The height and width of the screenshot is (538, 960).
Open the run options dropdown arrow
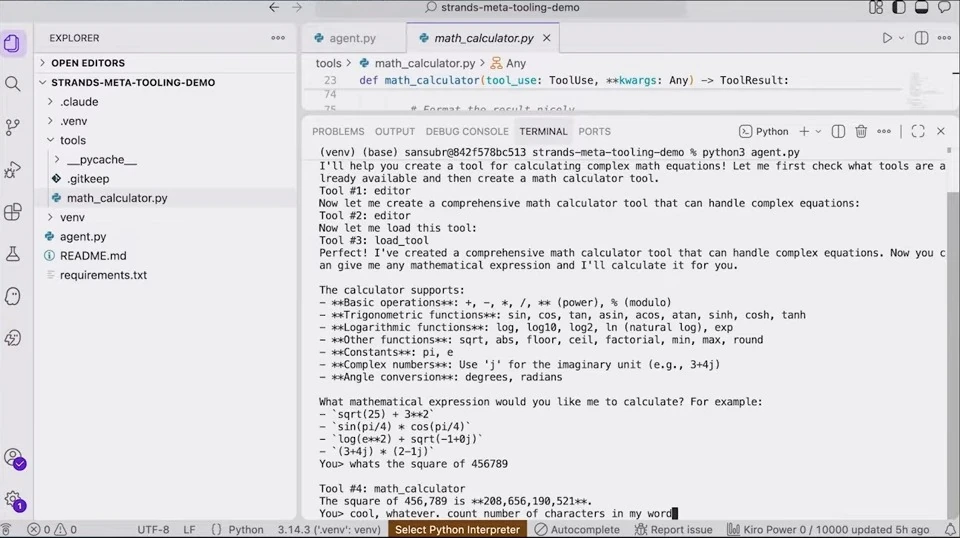901,38
